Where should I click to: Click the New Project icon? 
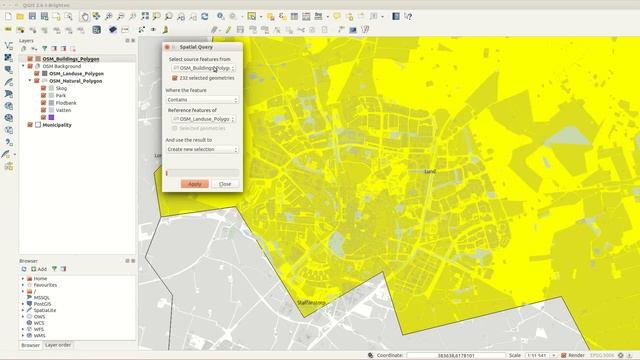pos(8,16)
